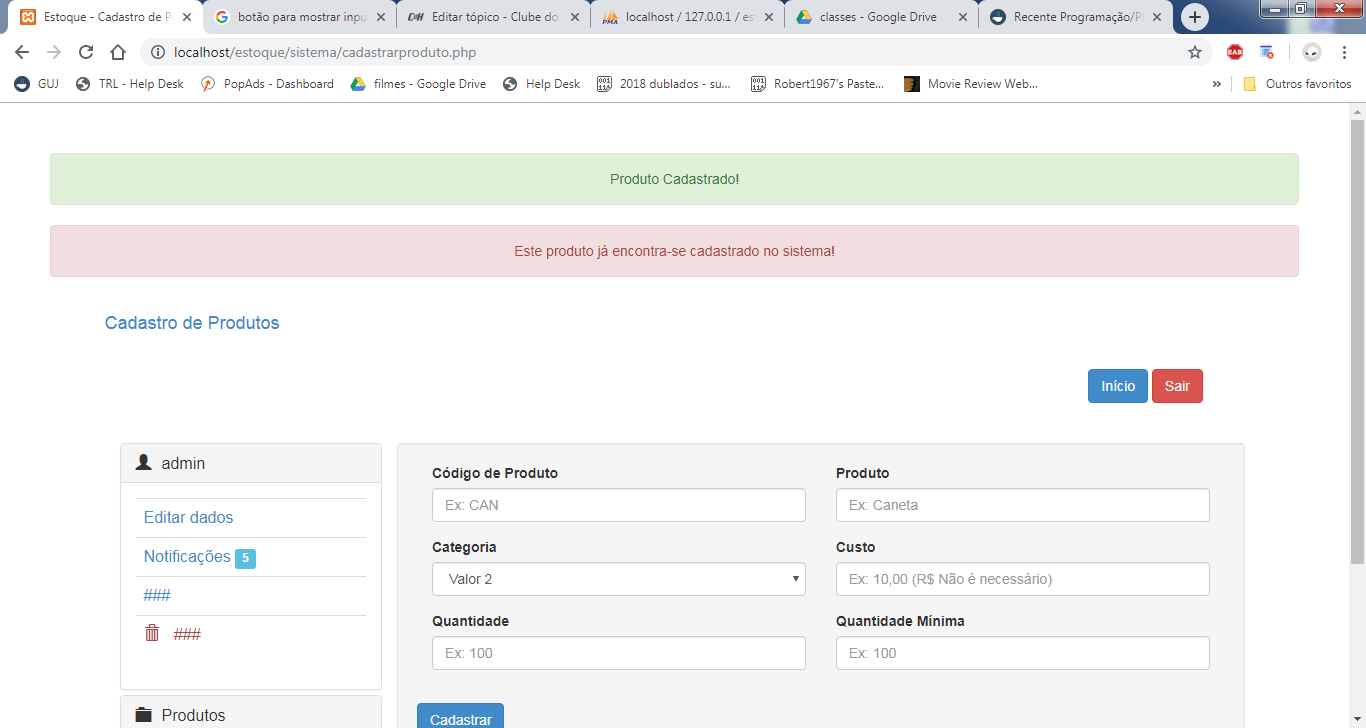The image size is (1366, 728).
Task: Click the admin panel header
Action: coord(251,463)
